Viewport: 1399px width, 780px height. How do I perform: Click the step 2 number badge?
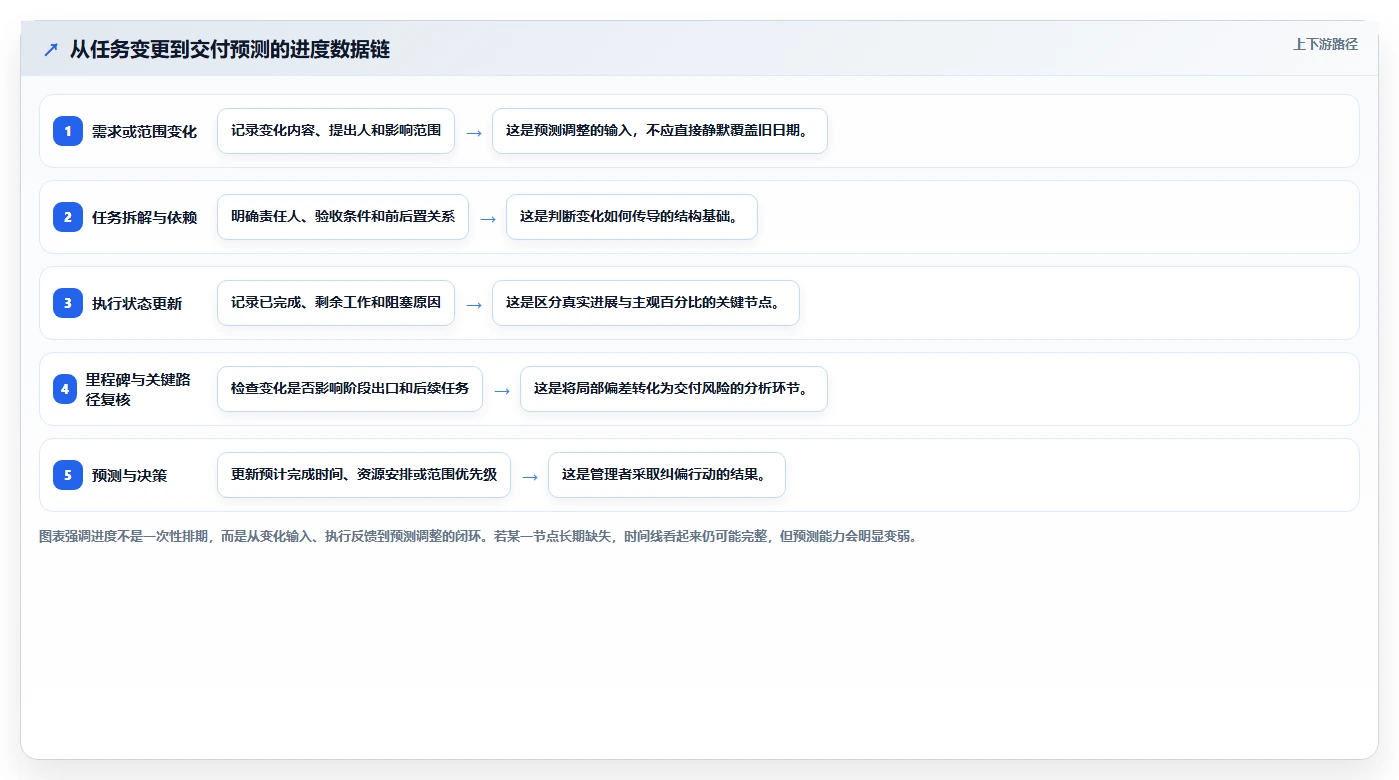68,217
